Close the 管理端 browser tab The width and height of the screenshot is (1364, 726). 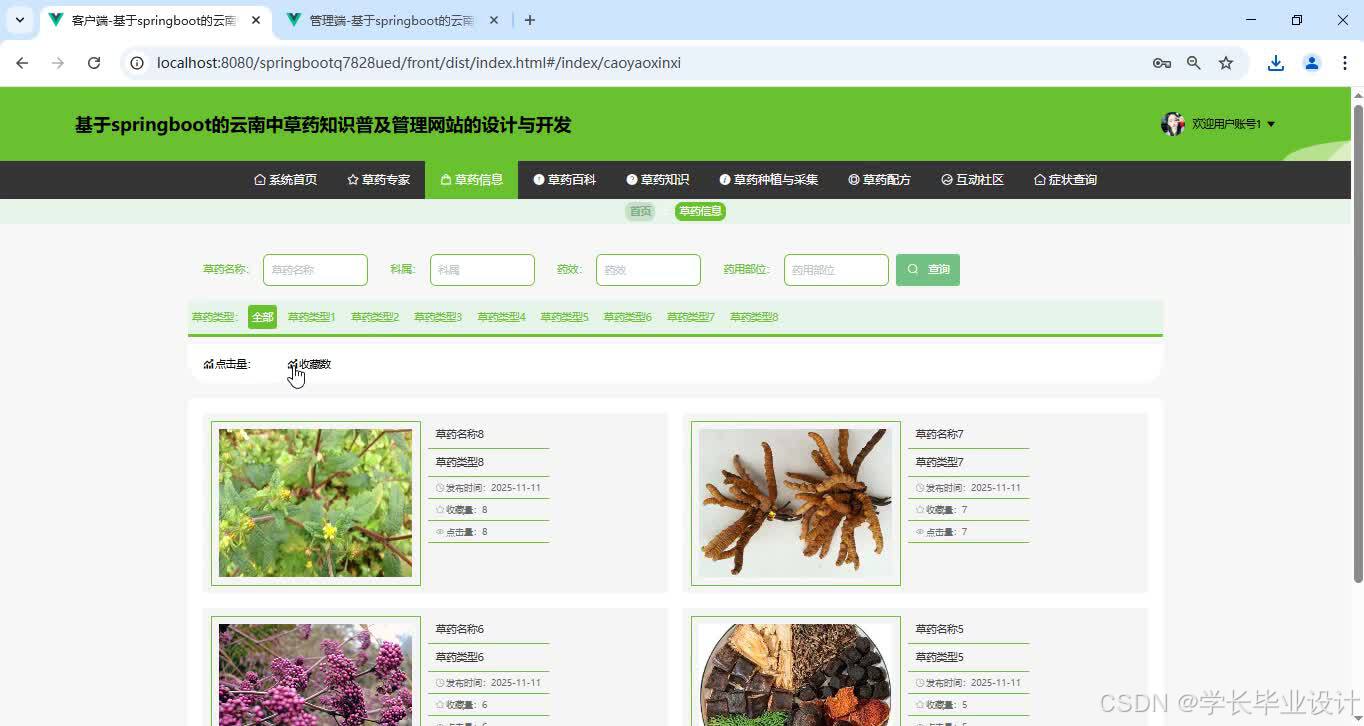click(x=494, y=20)
